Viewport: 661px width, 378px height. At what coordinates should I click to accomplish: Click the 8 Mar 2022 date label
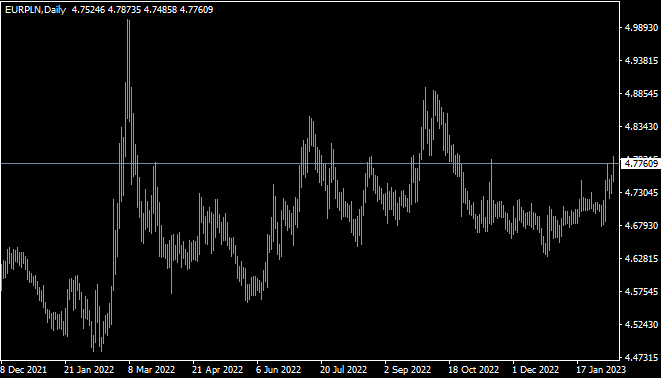151,370
